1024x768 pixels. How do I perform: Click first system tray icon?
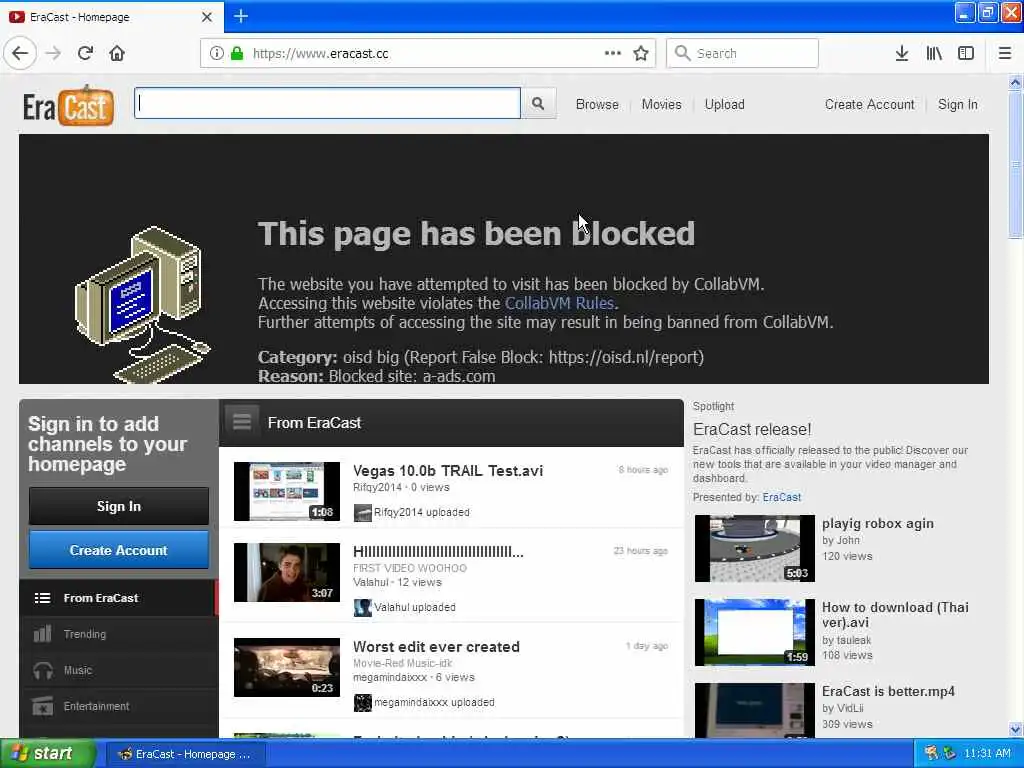pos(931,753)
